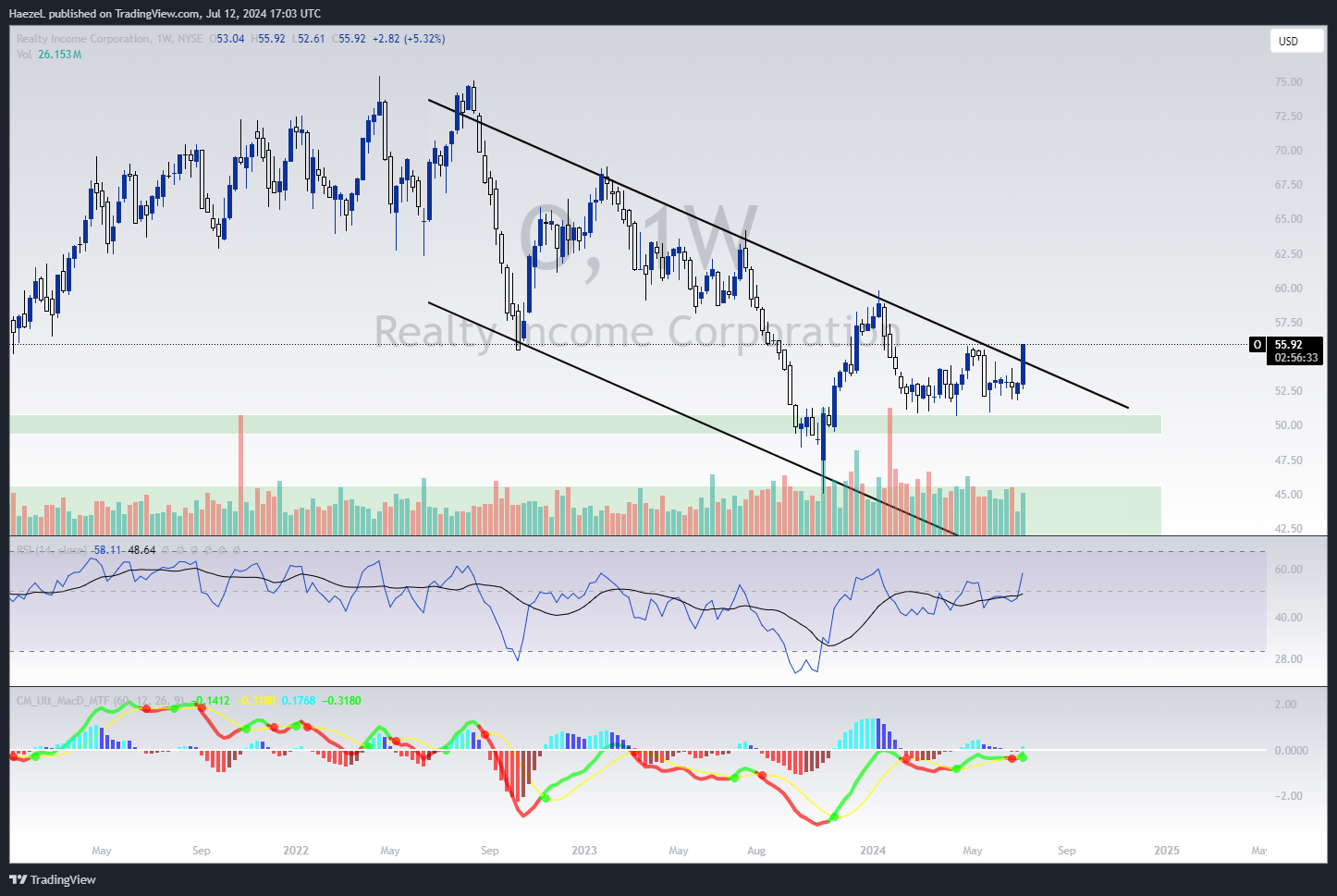Viewport: 1337px width, 896px height.
Task: Click the bar countdown timer 02:56:33
Action: (1295, 358)
